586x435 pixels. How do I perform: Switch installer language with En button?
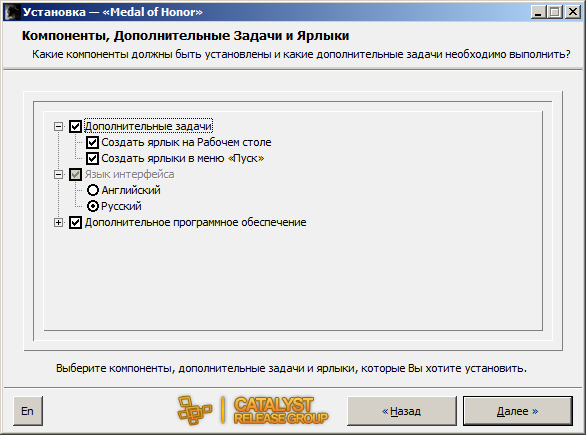tap(28, 411)
